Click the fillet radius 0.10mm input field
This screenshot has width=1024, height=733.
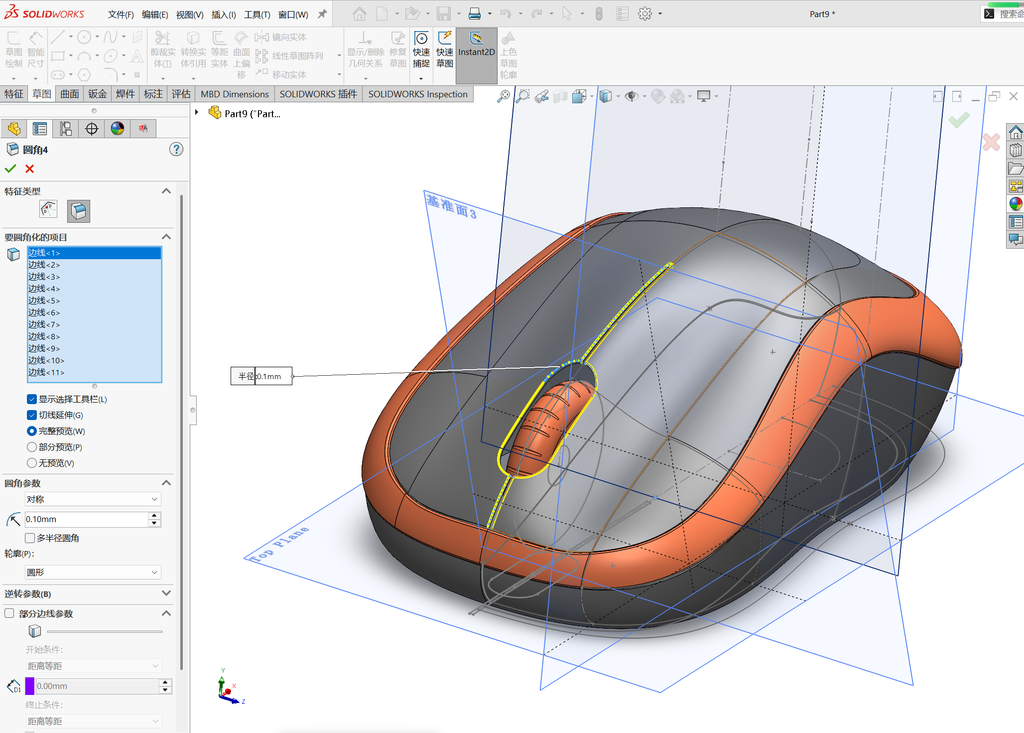click(86, 519)
